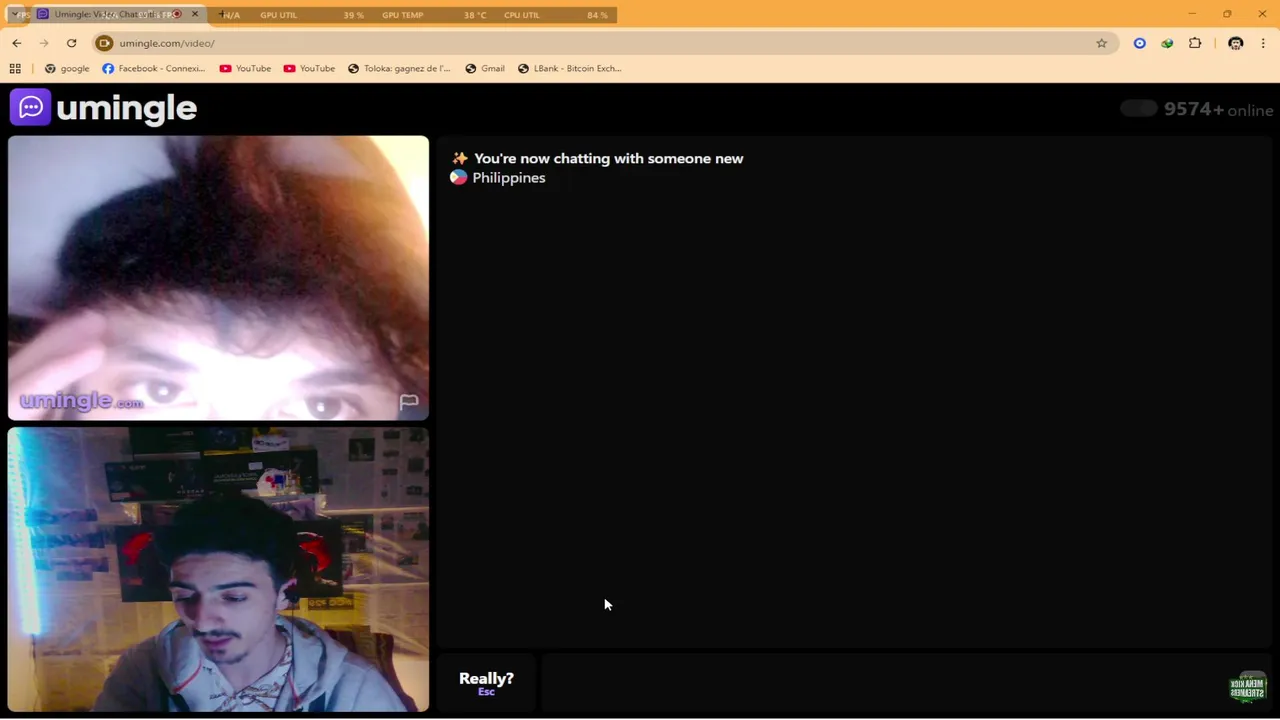The image size is (1280, 720).
Task: Open the Toloka: gagnez de l'... bookmark
Action: click(399, 68)
